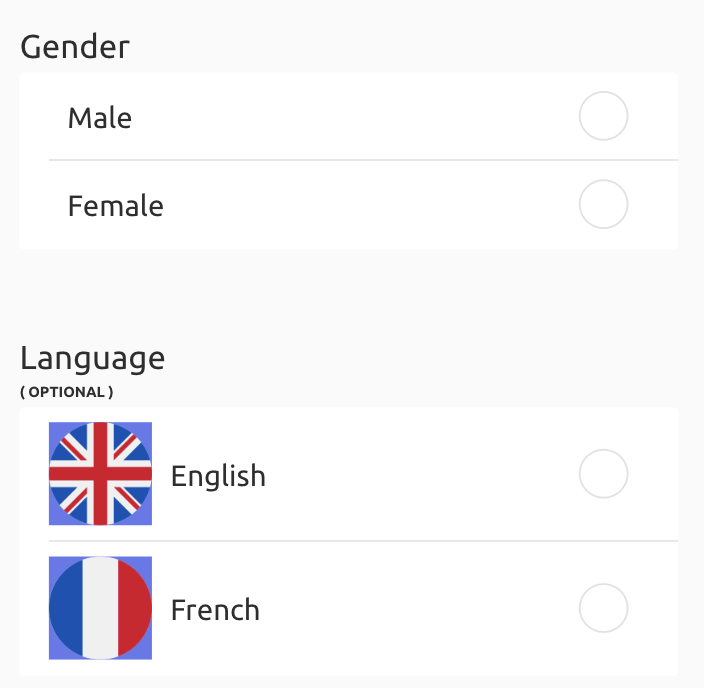The height and width of the screenshot is (688, 704).
Task: Choose the English language radio button
Action: [603, 474]
